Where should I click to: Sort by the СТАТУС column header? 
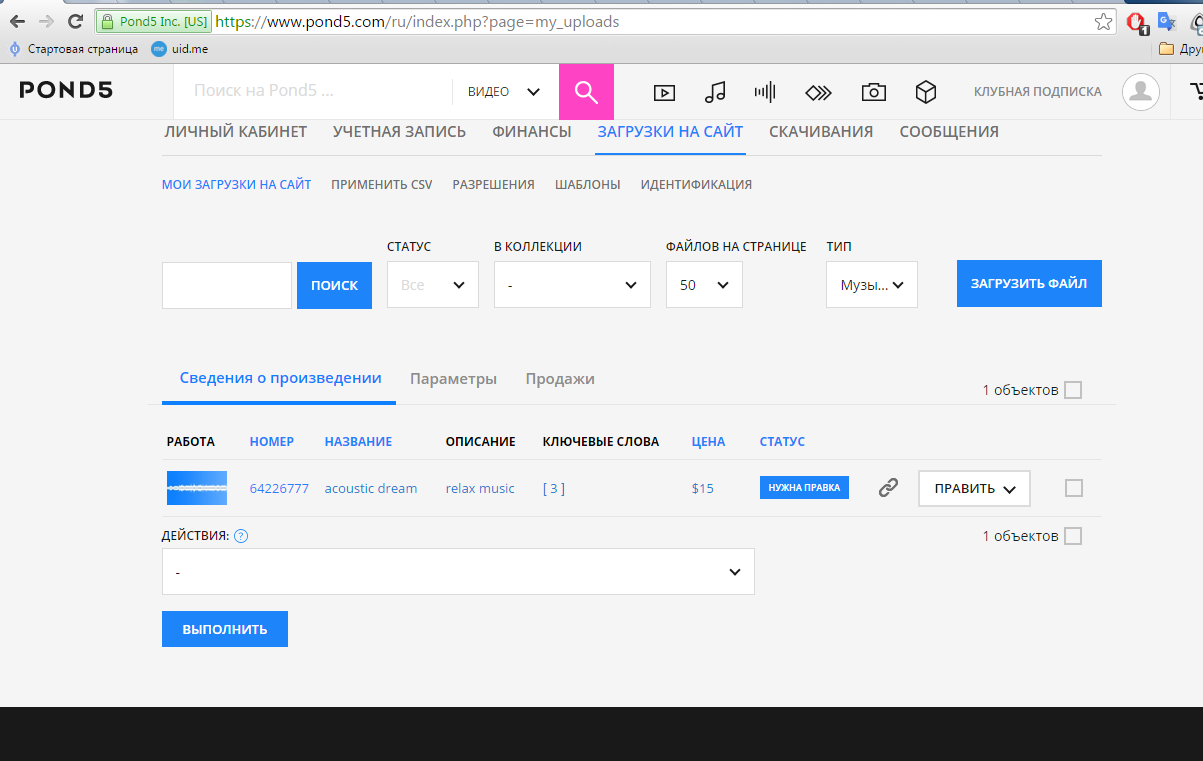782,441
